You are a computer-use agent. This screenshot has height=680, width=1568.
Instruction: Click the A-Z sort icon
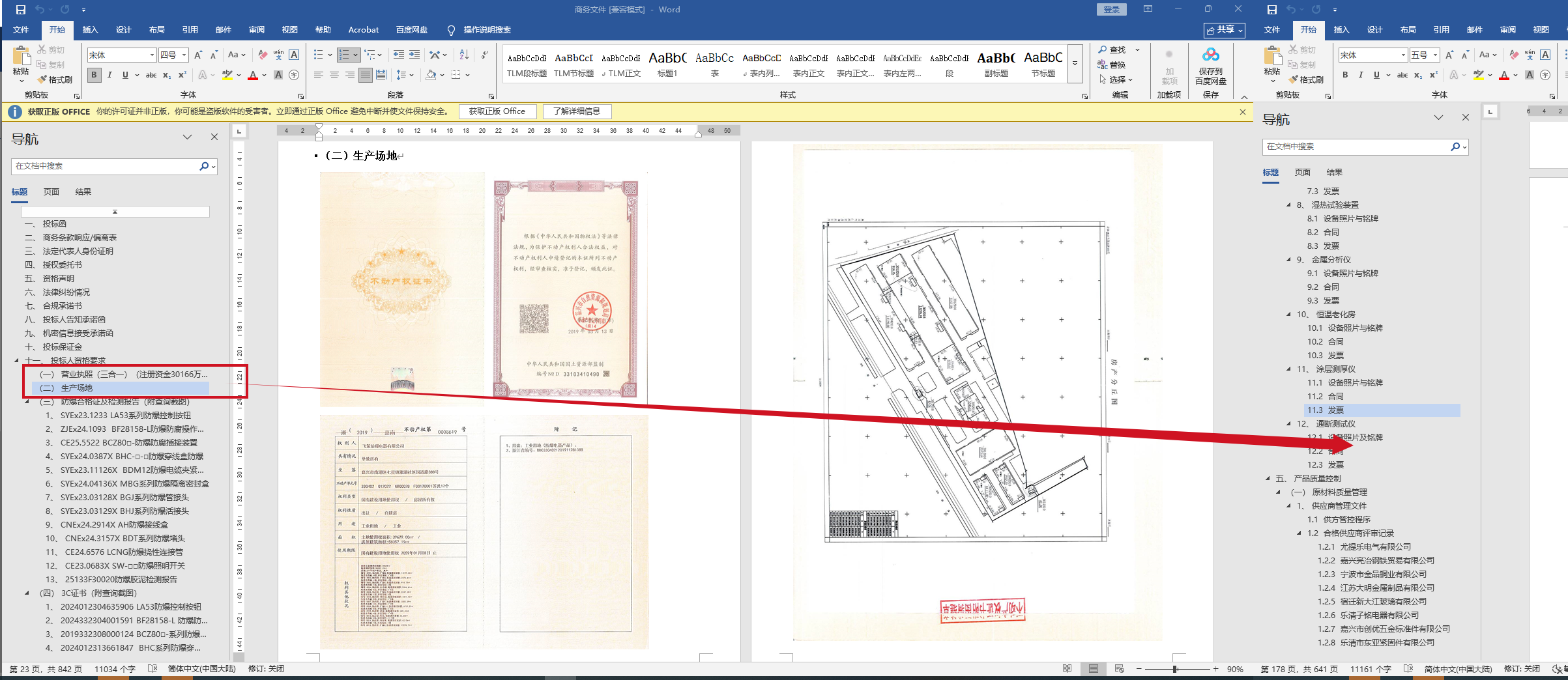point(464,55)
